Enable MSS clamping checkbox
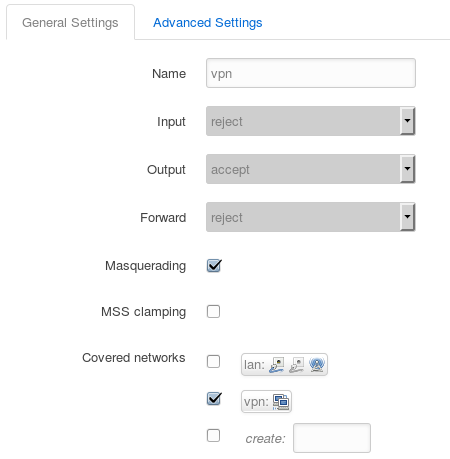 tap(213, 311)
